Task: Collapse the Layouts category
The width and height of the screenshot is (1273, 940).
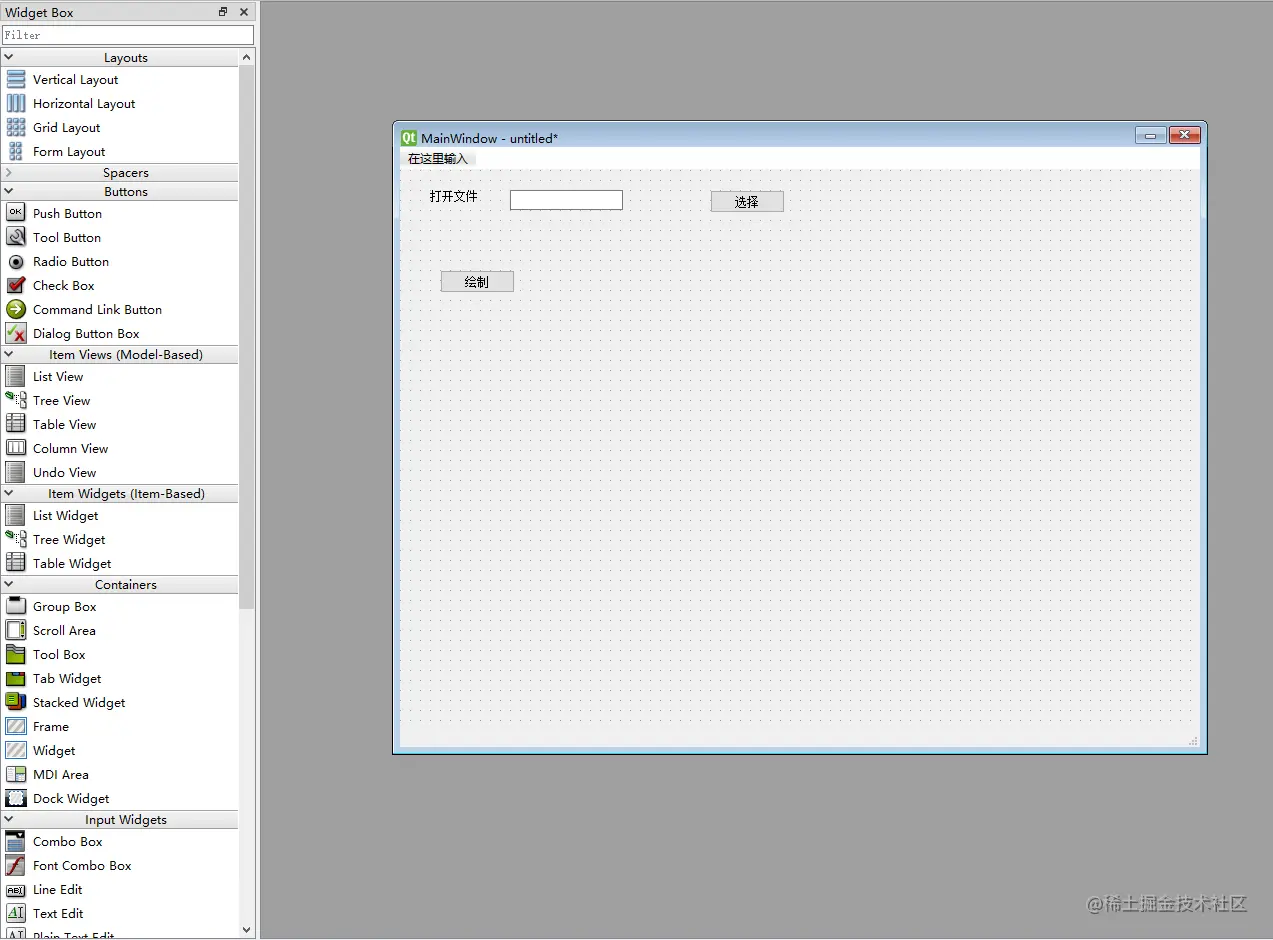Action: pyautogui.click(x=9, y=58)
